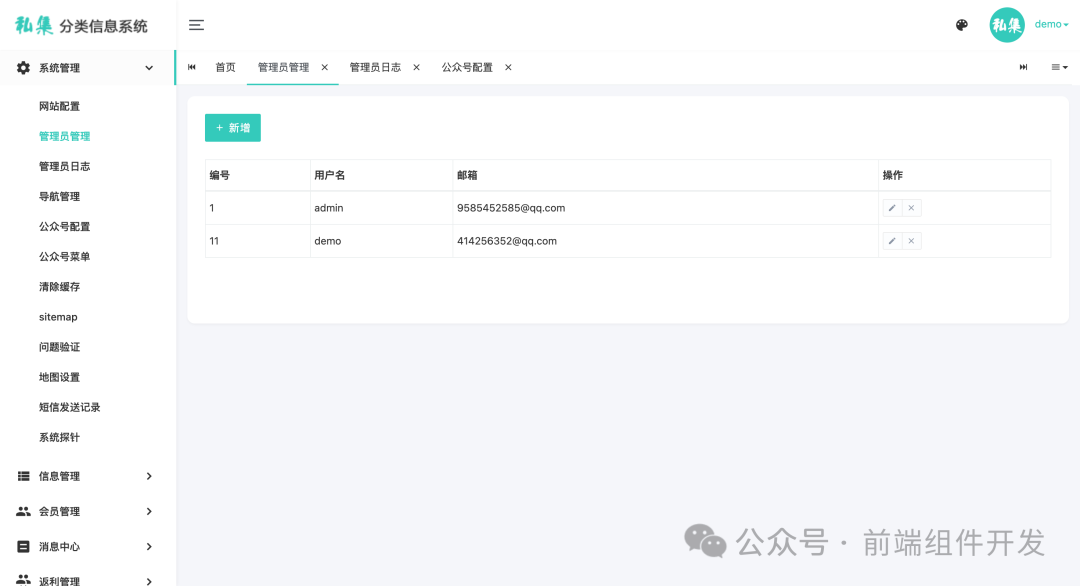
Task: Open the theme palette icon in the header
Action: point(961,25)
